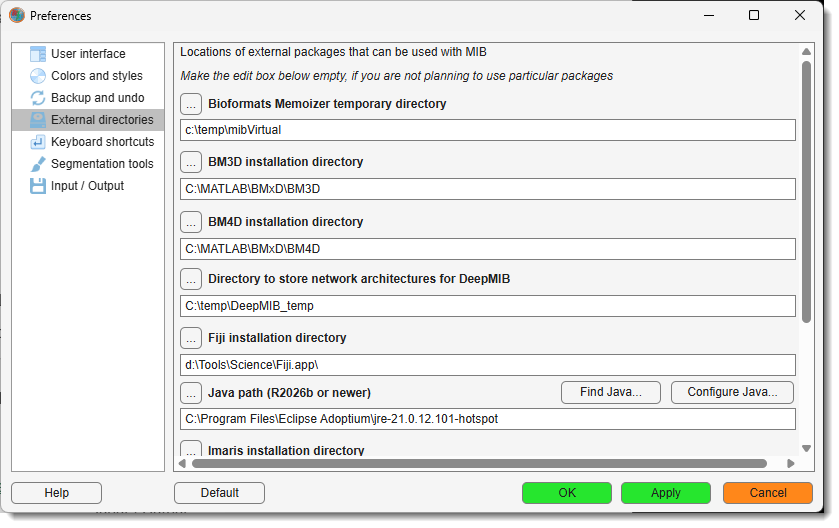Click the Backup and undo refresh icon

[x=38, y=98]
